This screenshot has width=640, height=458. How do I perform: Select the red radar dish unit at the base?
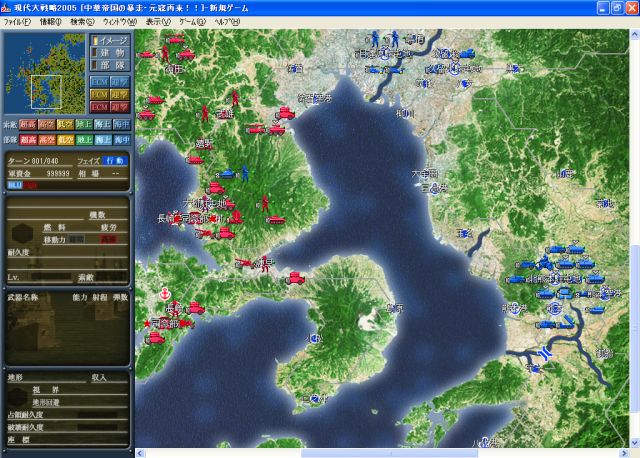[x=236, y=216]
